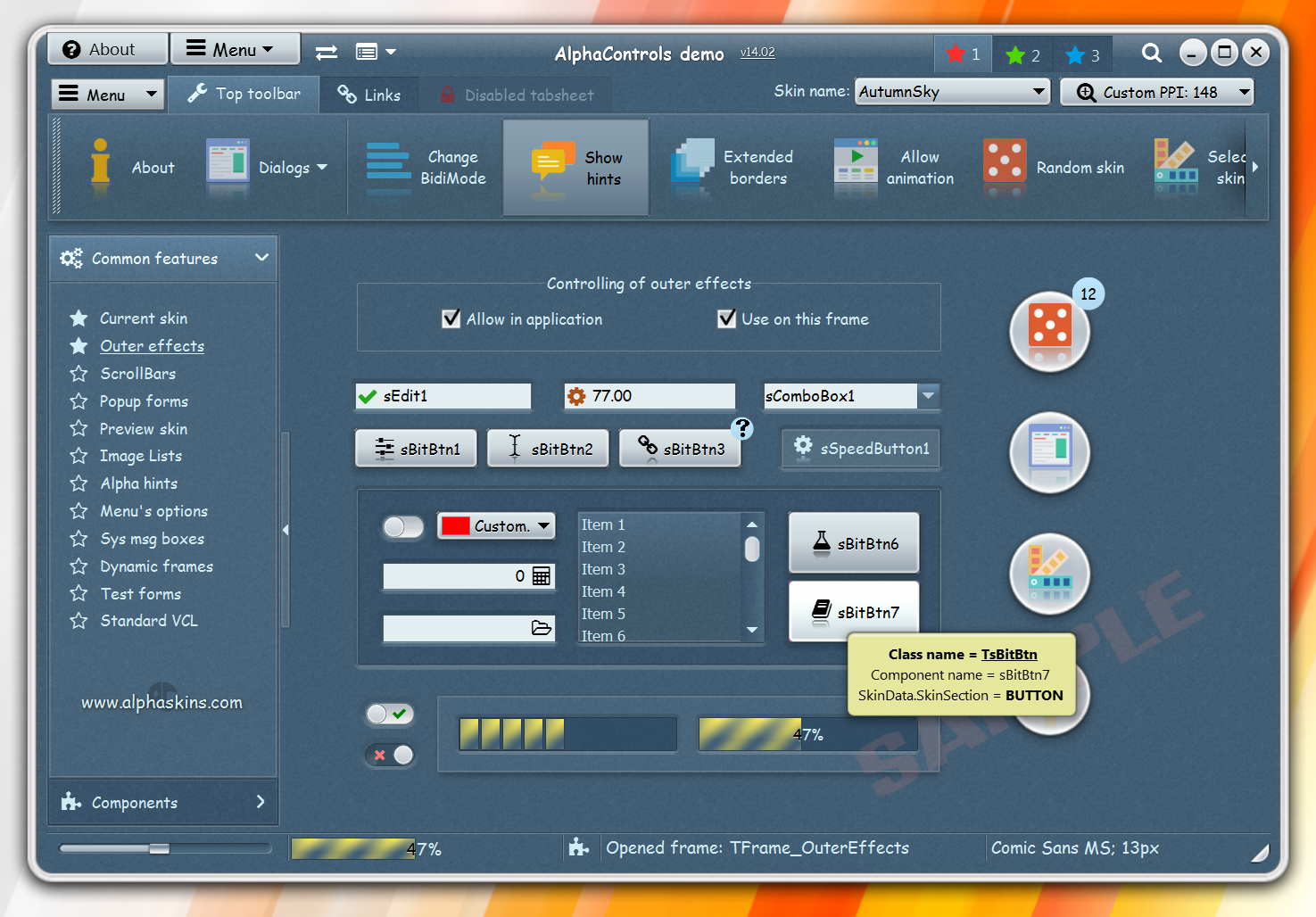Click into the sEdit1 text field
The width and height of the screenshot is (1316, 917).
[x=443, y=396]
